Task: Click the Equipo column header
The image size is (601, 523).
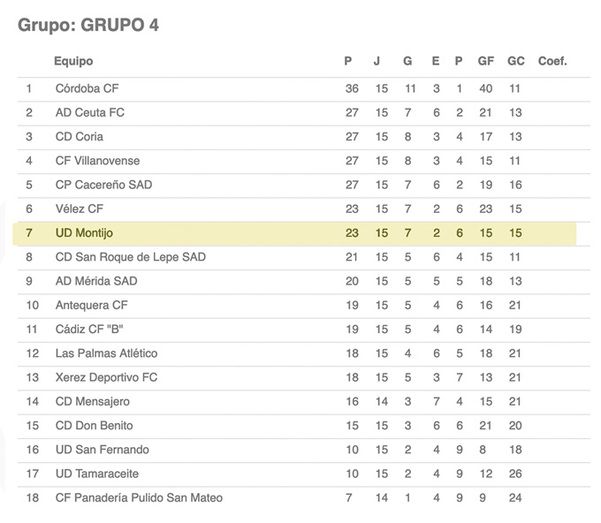Action: 73,61
